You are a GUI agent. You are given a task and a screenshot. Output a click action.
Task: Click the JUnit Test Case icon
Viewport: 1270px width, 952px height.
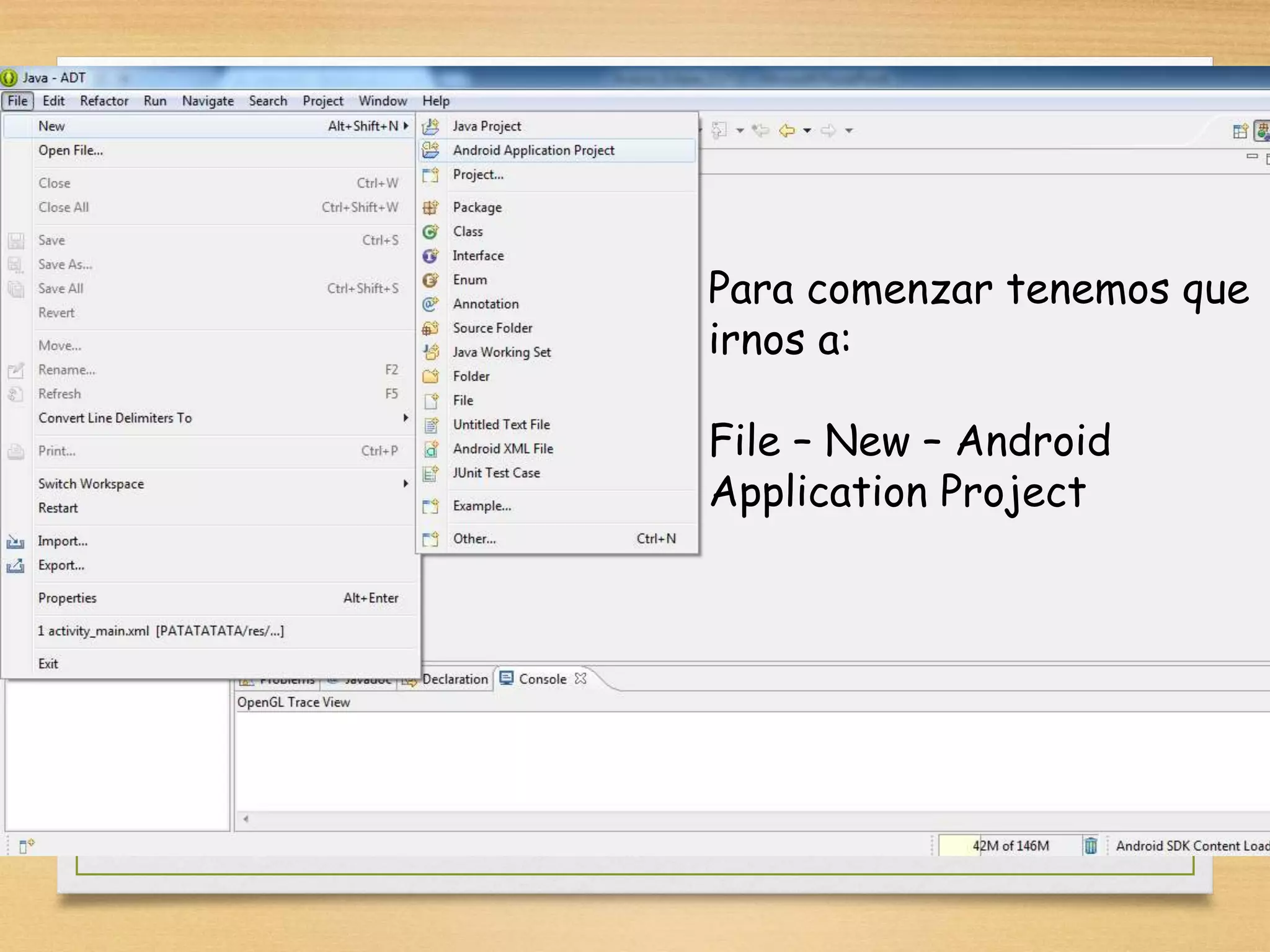(x=430, y=473)
